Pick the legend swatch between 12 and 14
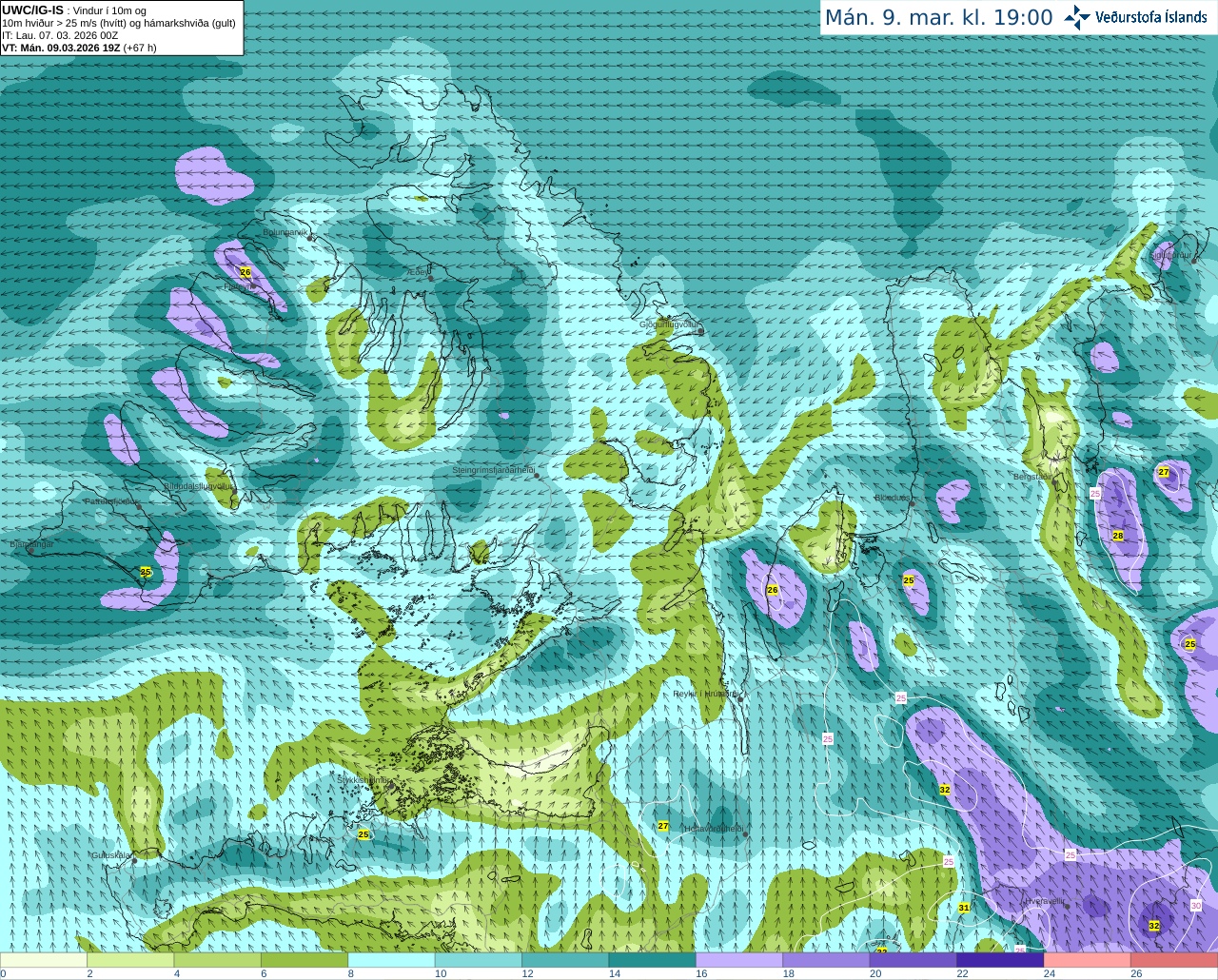This screenshot has height=980, width=1218. [x=565, y=960]
